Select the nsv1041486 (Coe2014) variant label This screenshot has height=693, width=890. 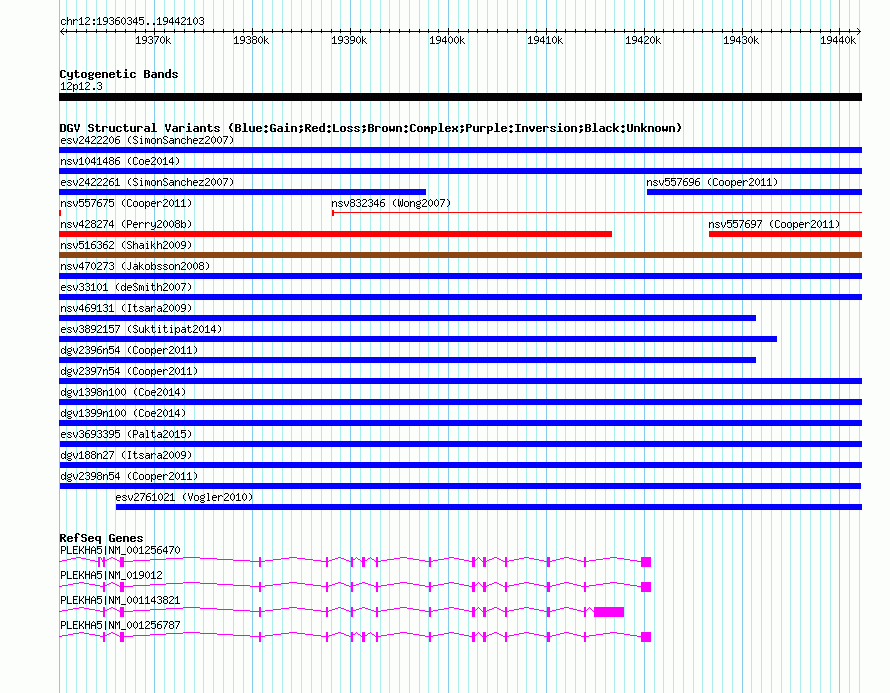[x=120, y=161]
